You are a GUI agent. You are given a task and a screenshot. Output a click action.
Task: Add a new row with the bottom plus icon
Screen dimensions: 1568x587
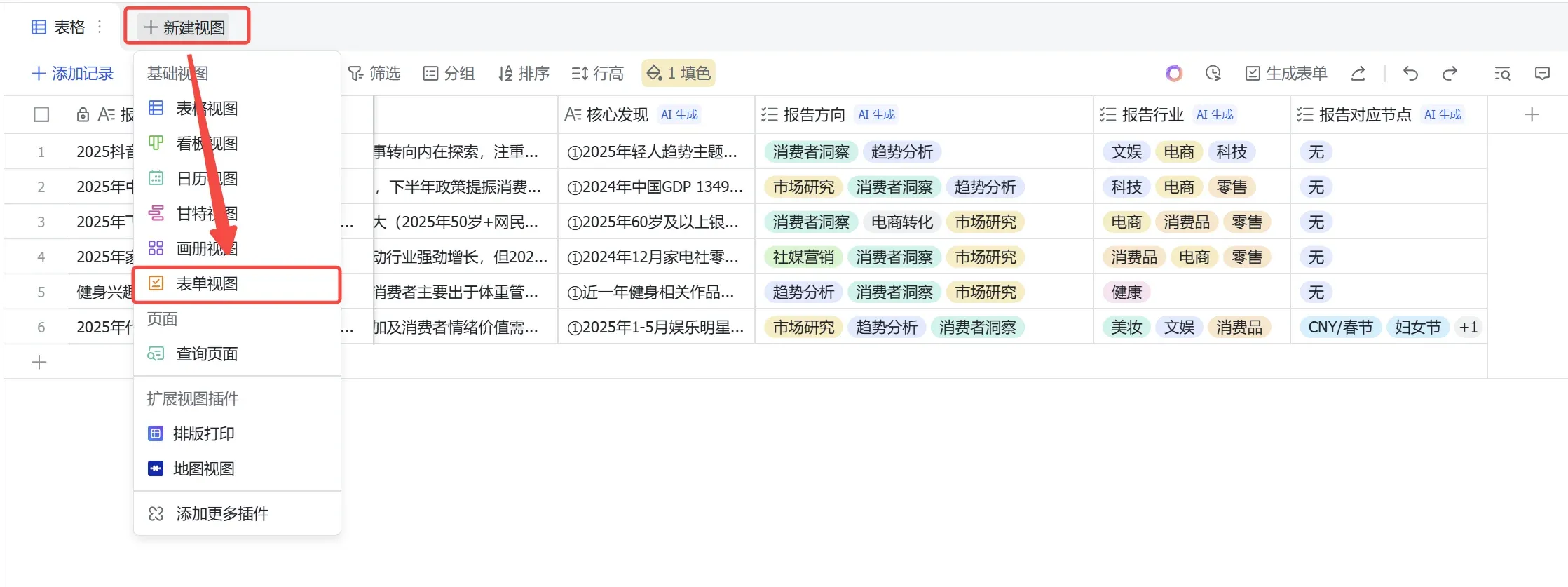39,362
